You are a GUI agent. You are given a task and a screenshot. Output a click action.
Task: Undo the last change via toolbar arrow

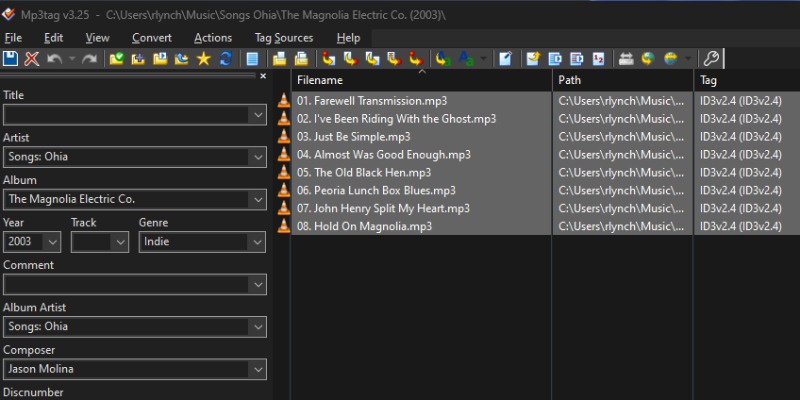55,59
